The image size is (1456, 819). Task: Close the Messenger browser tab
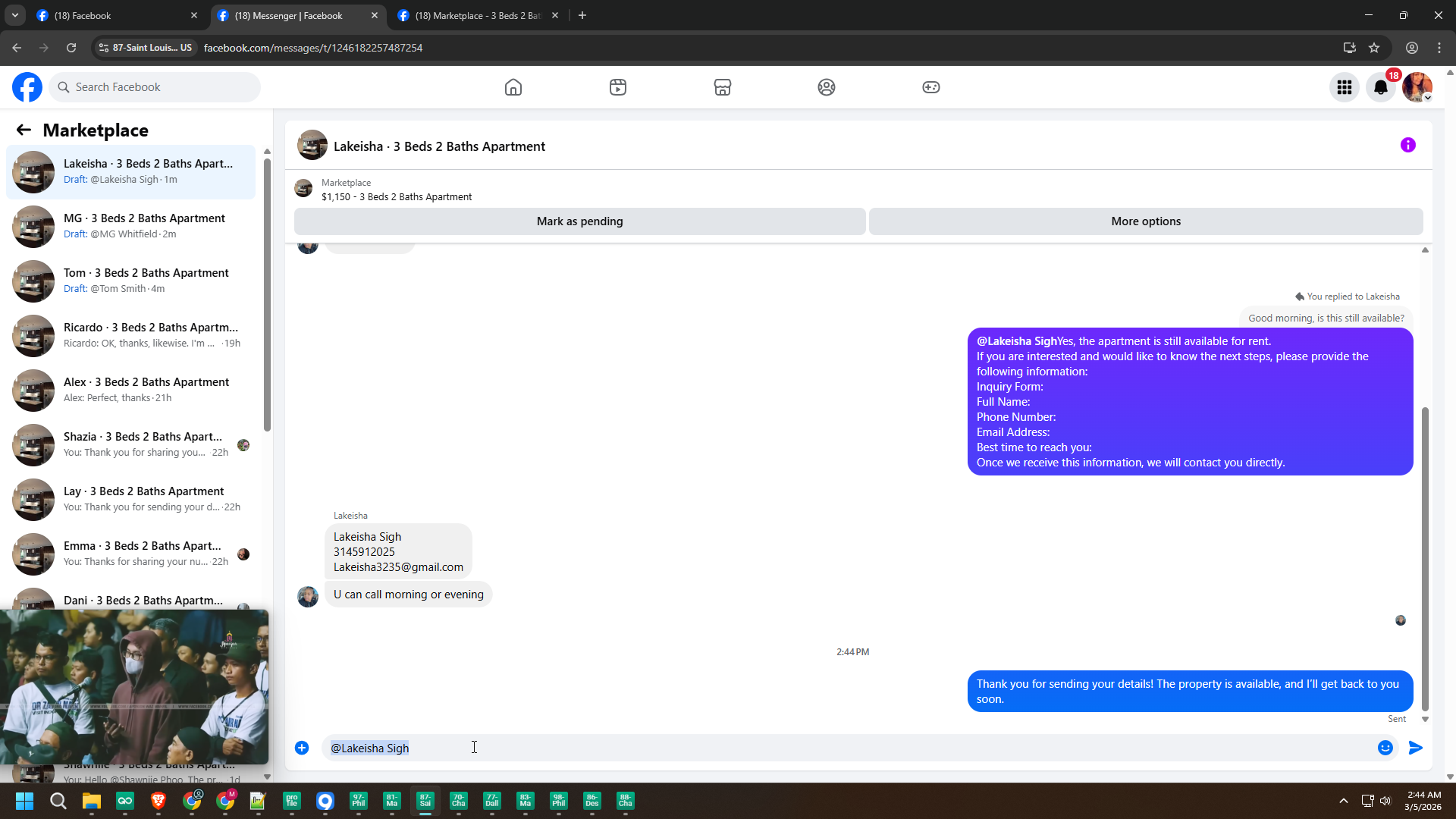[x=375, y=15]
